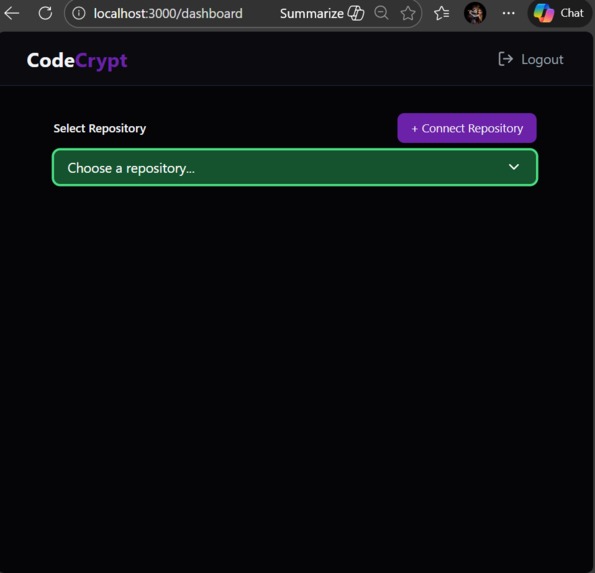Click the CodeCrypt logo
This screenshot has height=573, width=595.
coord(77,61)
